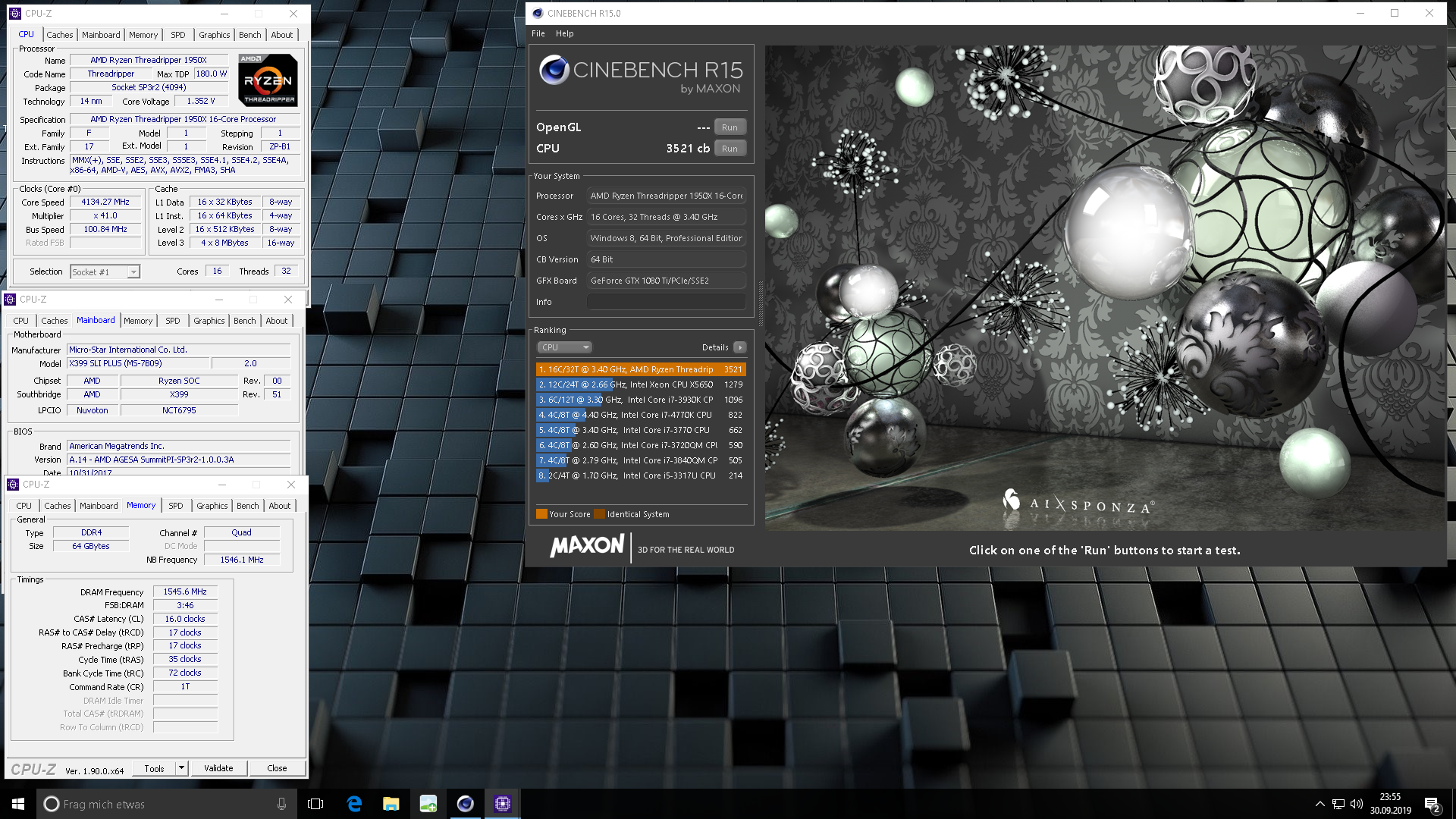Switch to Bench tab in top CPU-Z window
This screenshot has height=819, width=1456.
coord(249,35)
